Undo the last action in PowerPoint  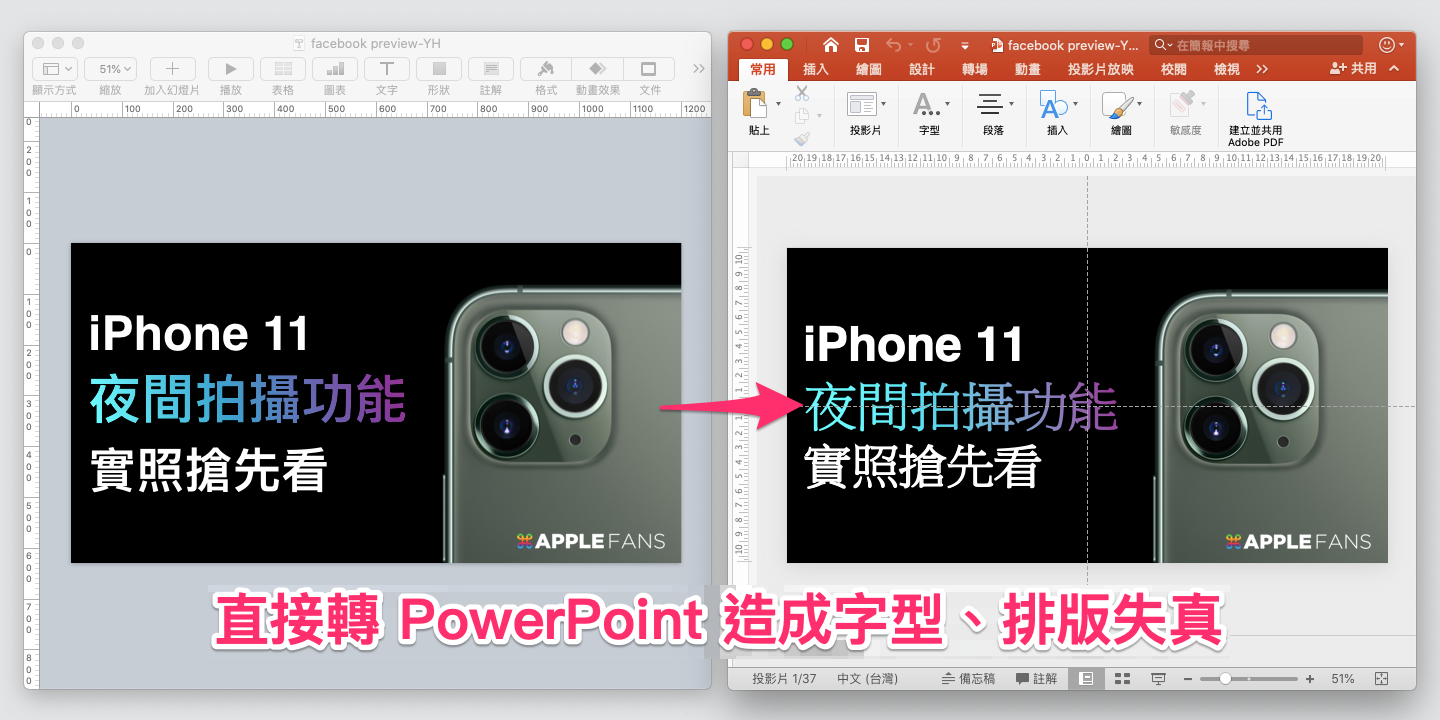(892, 45)
